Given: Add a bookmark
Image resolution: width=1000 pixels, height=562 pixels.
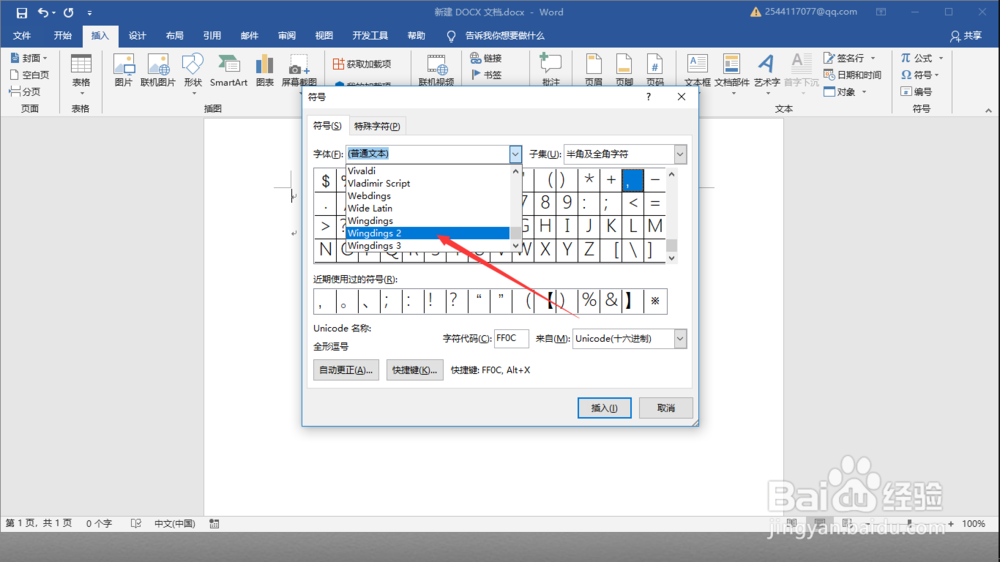Looking at the screenshot, I should 486,75.
